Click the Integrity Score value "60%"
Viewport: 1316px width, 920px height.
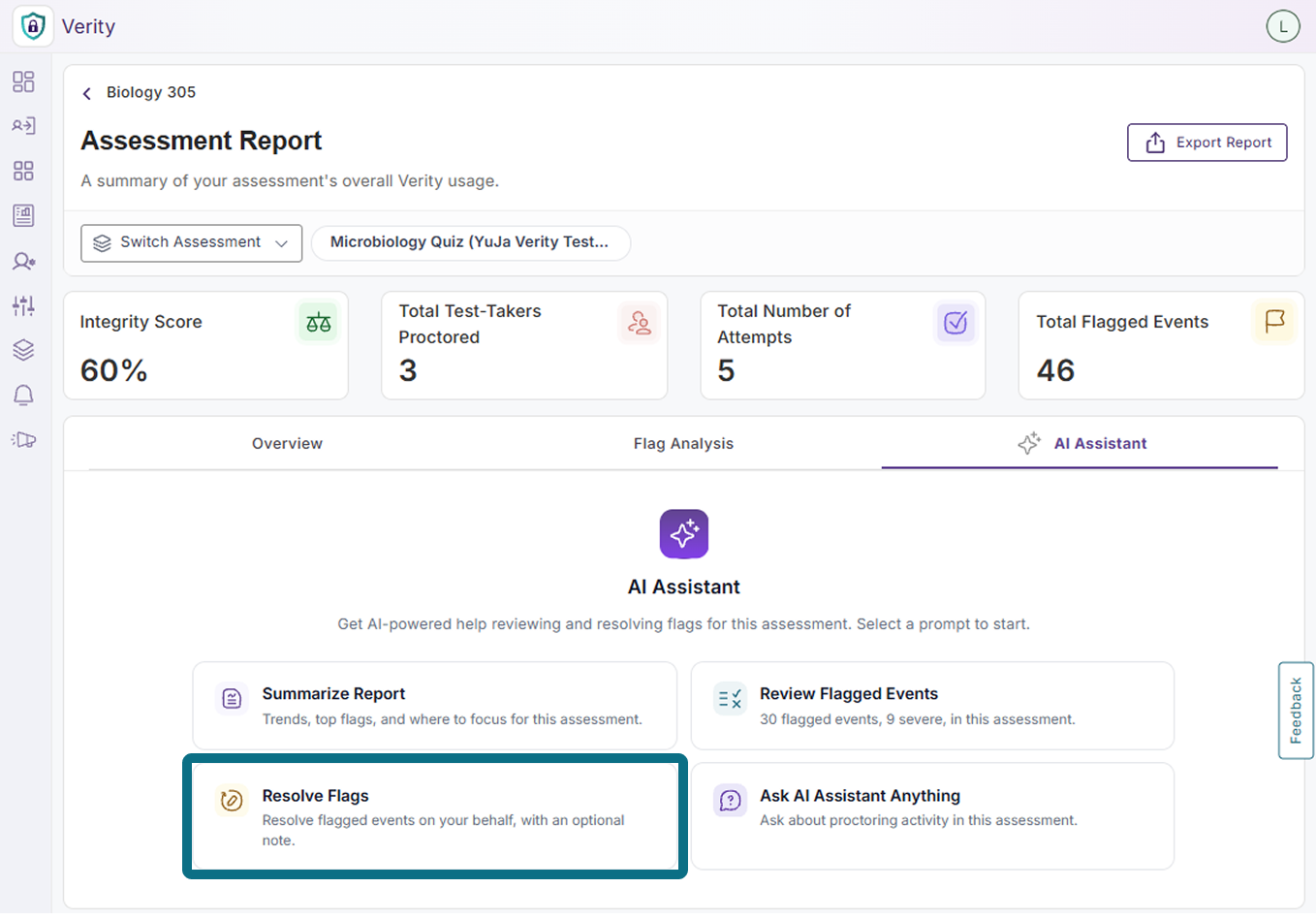coord(113,370)
